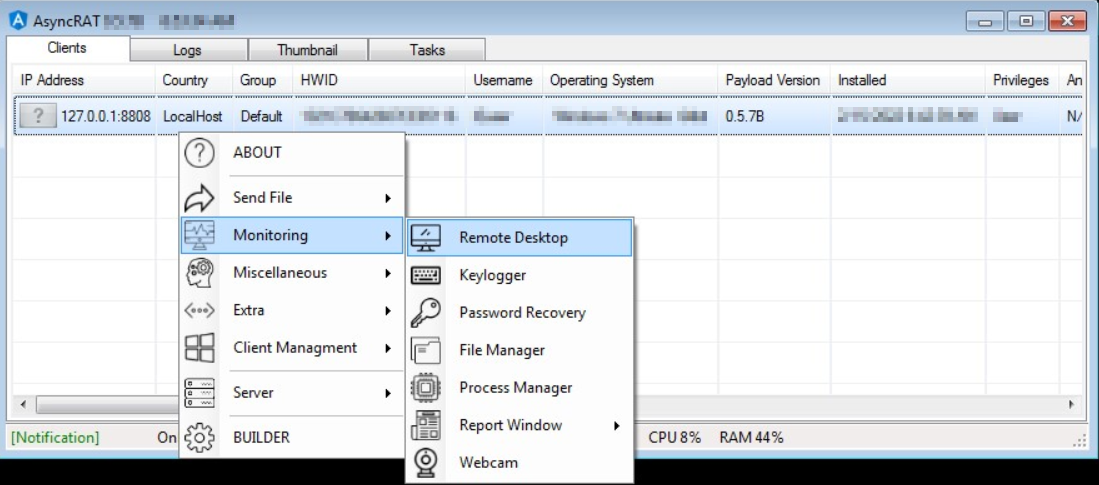Click the Client Managment windows icon

201,348
